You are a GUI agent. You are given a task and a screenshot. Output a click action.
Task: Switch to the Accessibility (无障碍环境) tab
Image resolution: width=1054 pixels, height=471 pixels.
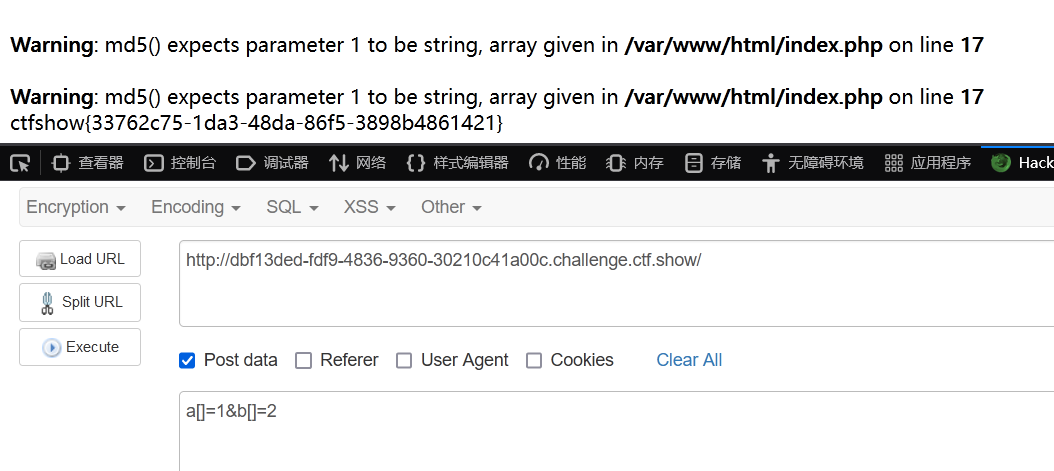coord(815,163)
